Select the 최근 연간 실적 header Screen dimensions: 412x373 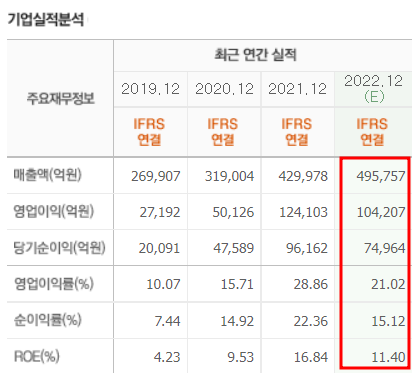(255, 55)
